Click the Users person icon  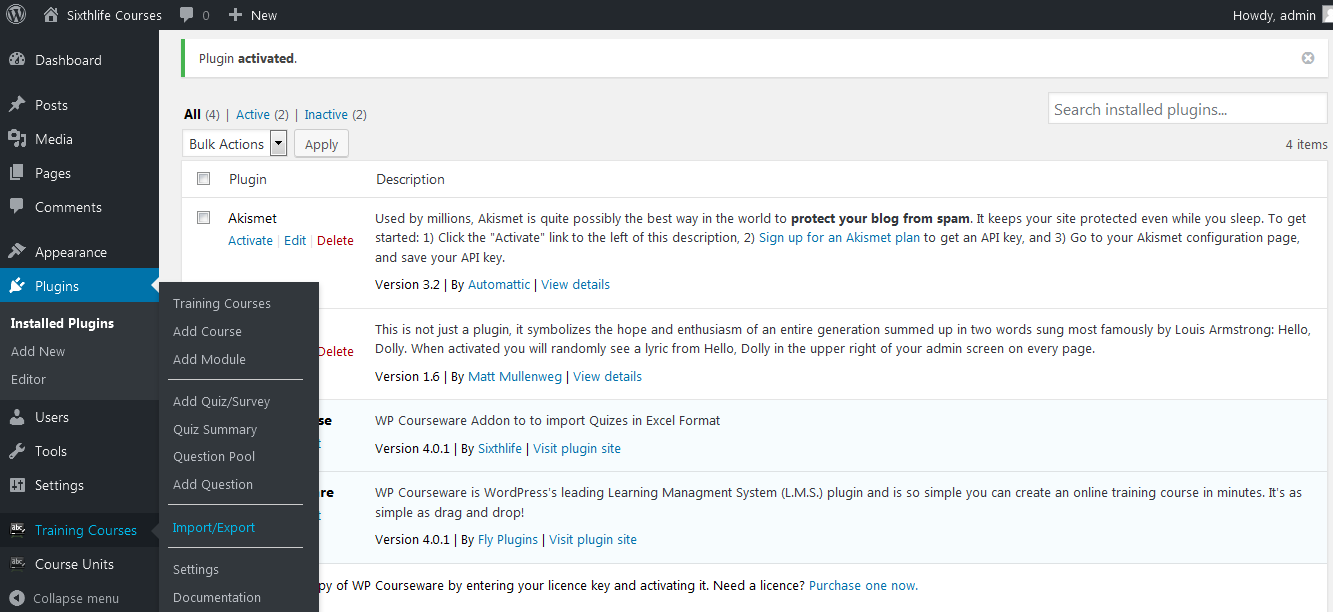click(x=17, y=417)
